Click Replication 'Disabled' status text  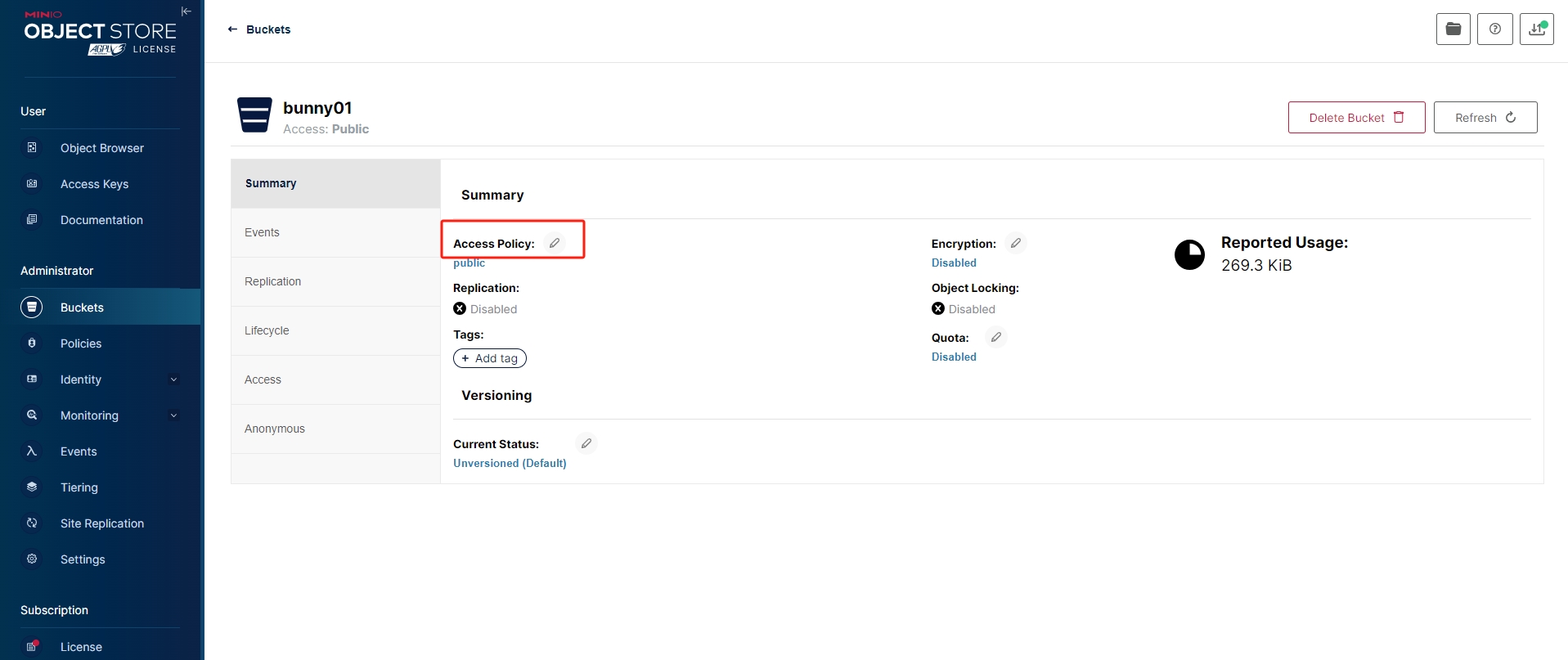[493, 309]
